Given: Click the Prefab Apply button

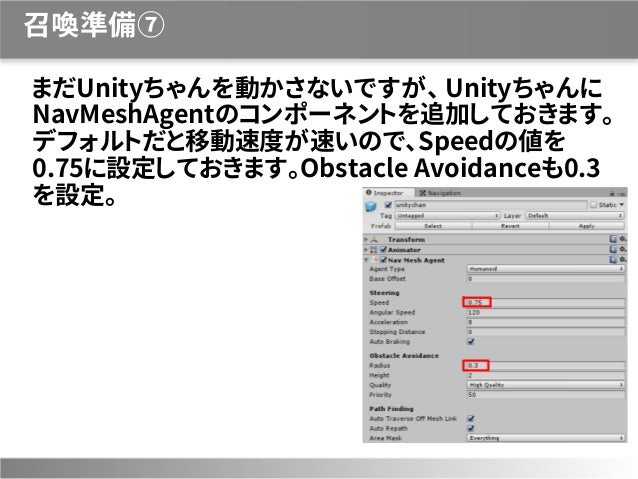Looking at the screenshot, I should click(587, 226).
